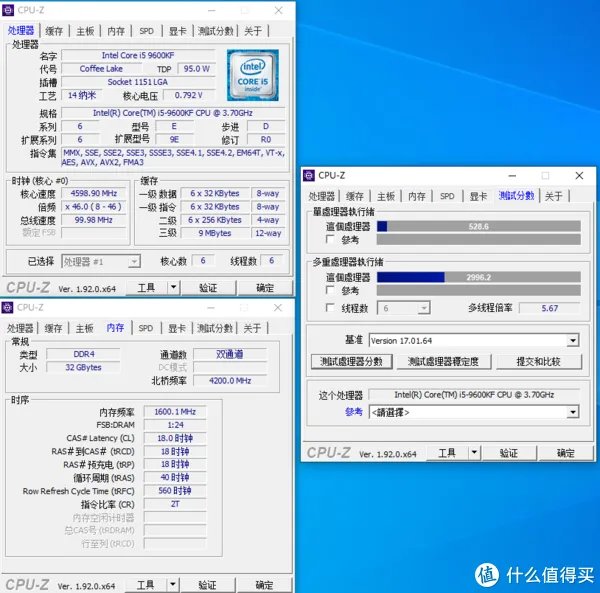Click 北桥频率 value 4200.0 MHz
The width and height of the screenshot is (600, 593).
click(230, 381)
